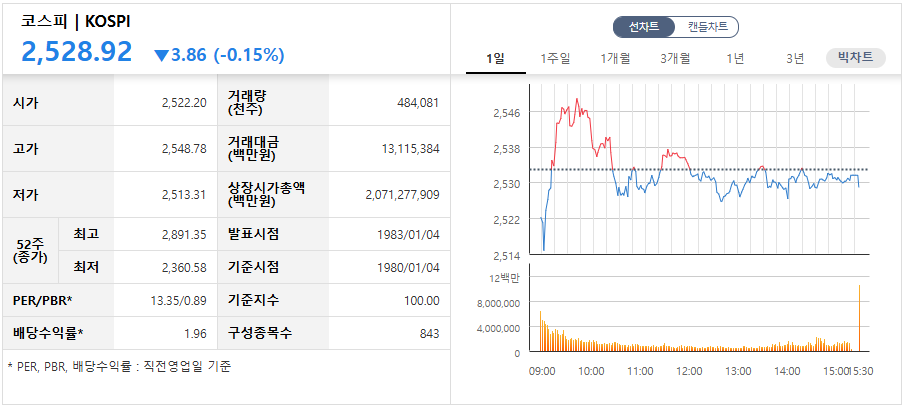
Task: Click the 기준시점 label
Action: pyautogui.click(x=253, y=268)
